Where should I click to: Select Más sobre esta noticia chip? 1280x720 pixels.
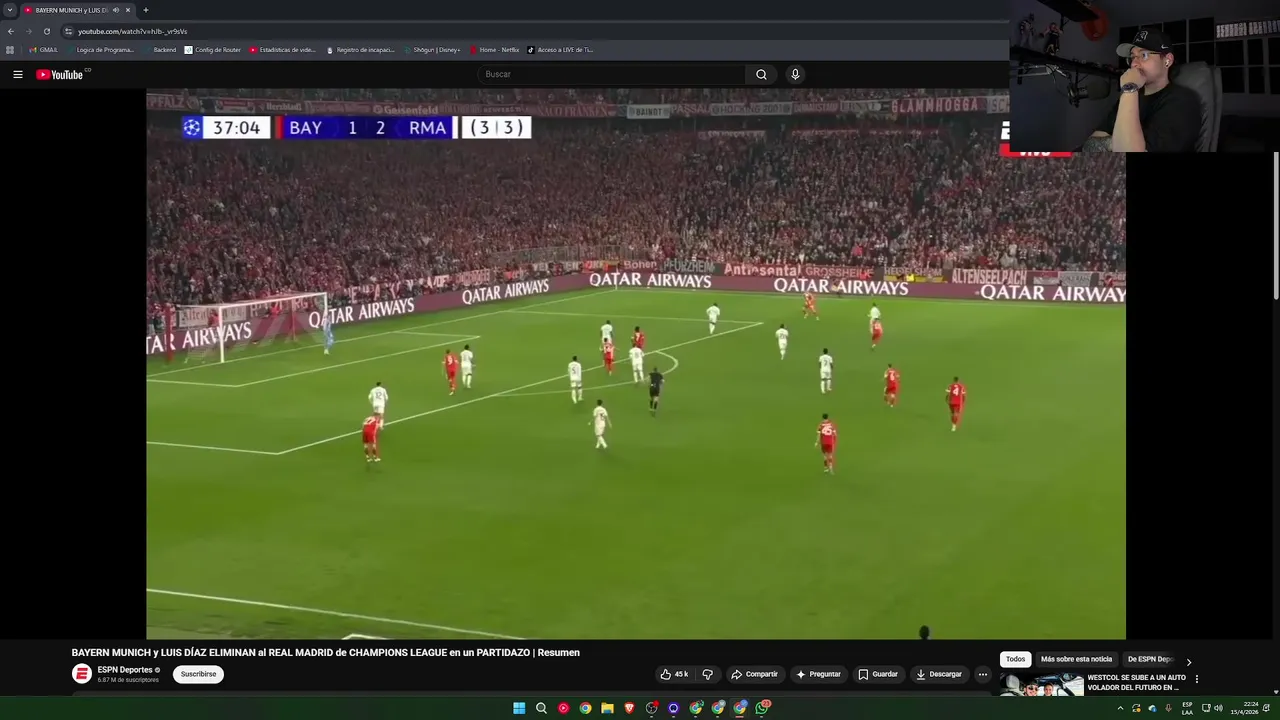pos(1076,659)
